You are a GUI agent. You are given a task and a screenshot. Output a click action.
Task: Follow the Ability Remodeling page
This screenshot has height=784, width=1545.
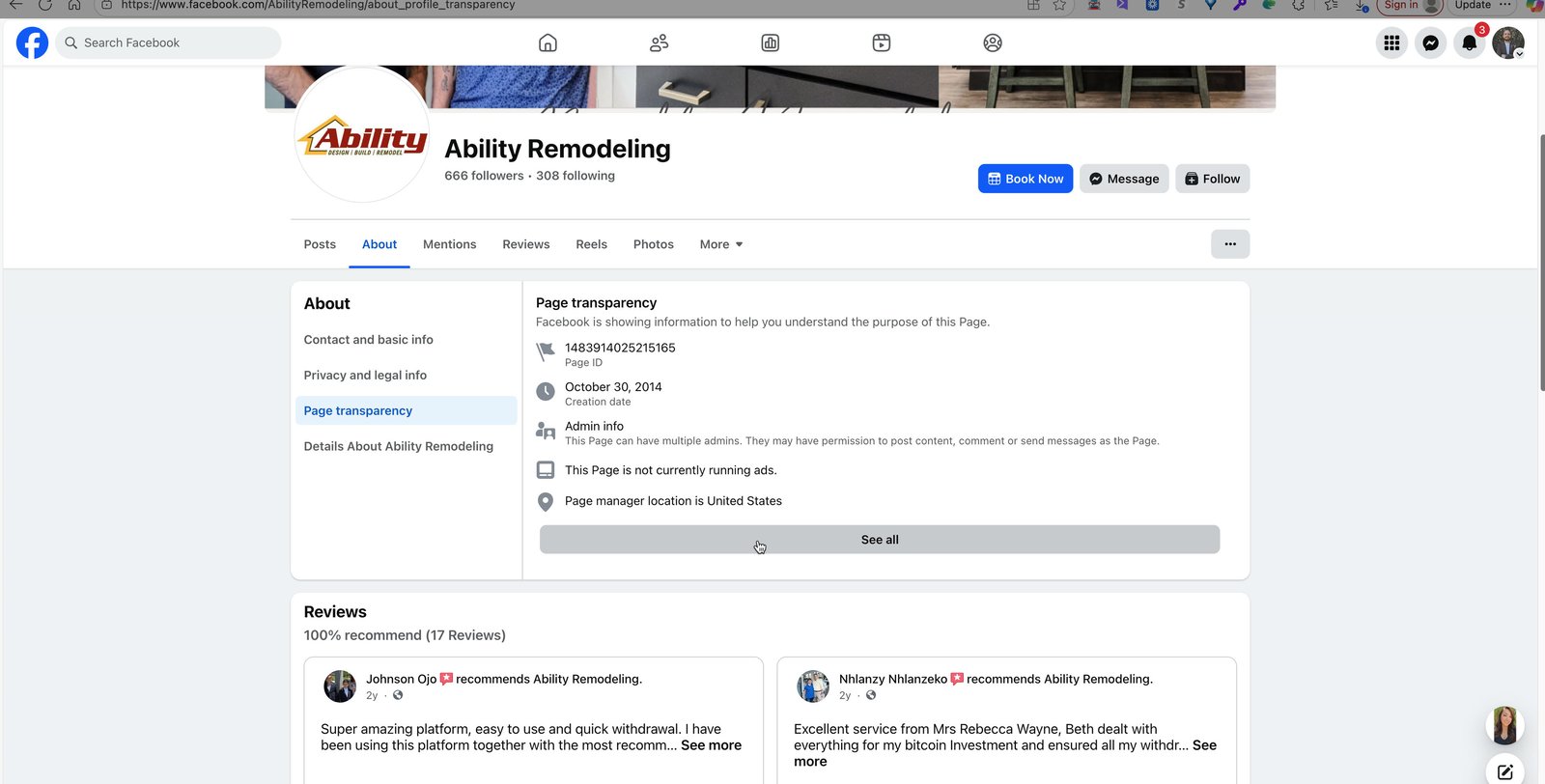(1213, 179)
